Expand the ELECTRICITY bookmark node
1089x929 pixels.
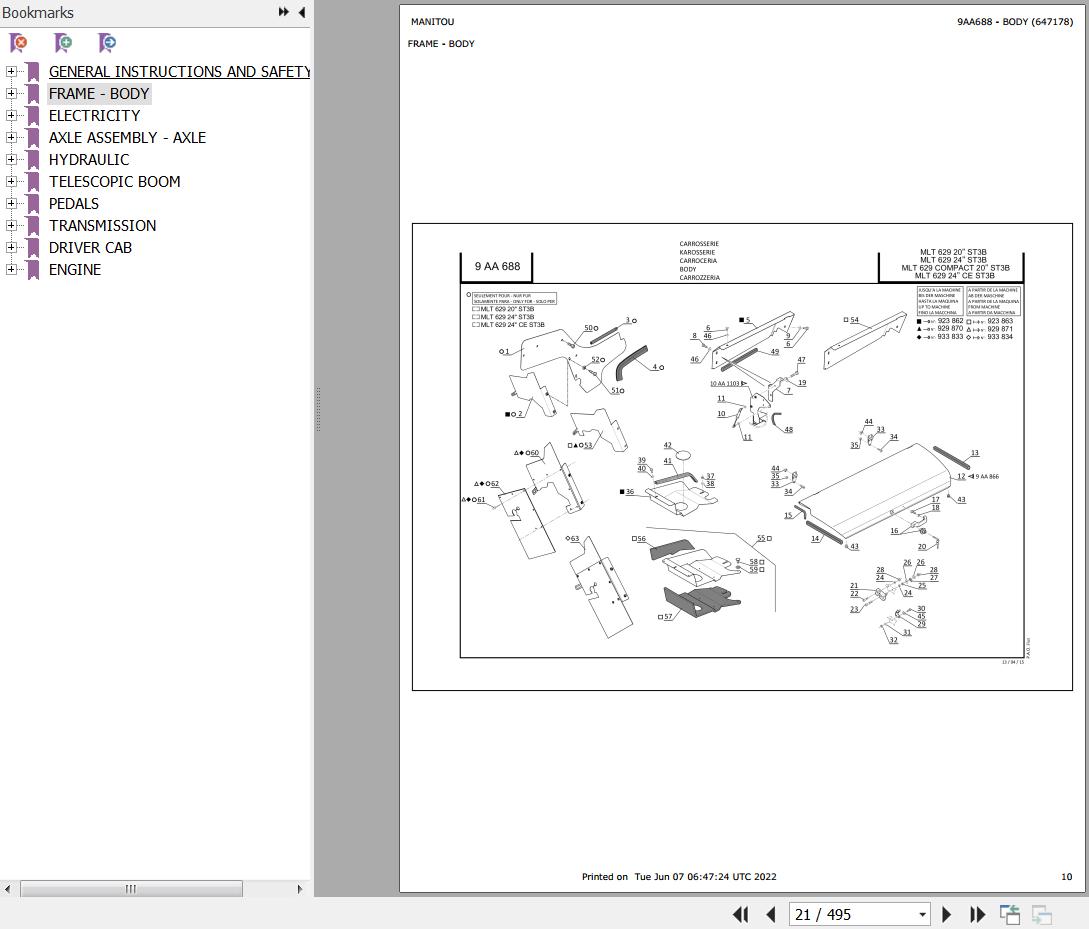tap(11, 115)
